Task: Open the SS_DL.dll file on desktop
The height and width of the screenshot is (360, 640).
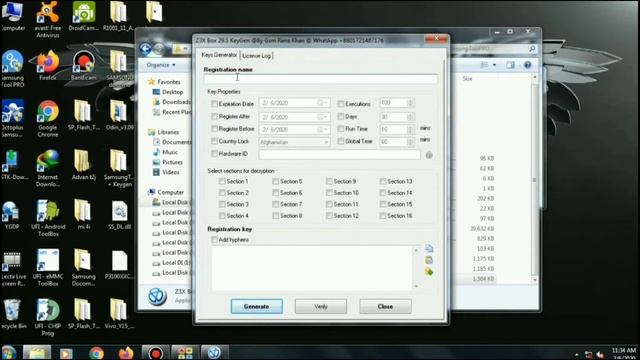Action: [119, 215]
